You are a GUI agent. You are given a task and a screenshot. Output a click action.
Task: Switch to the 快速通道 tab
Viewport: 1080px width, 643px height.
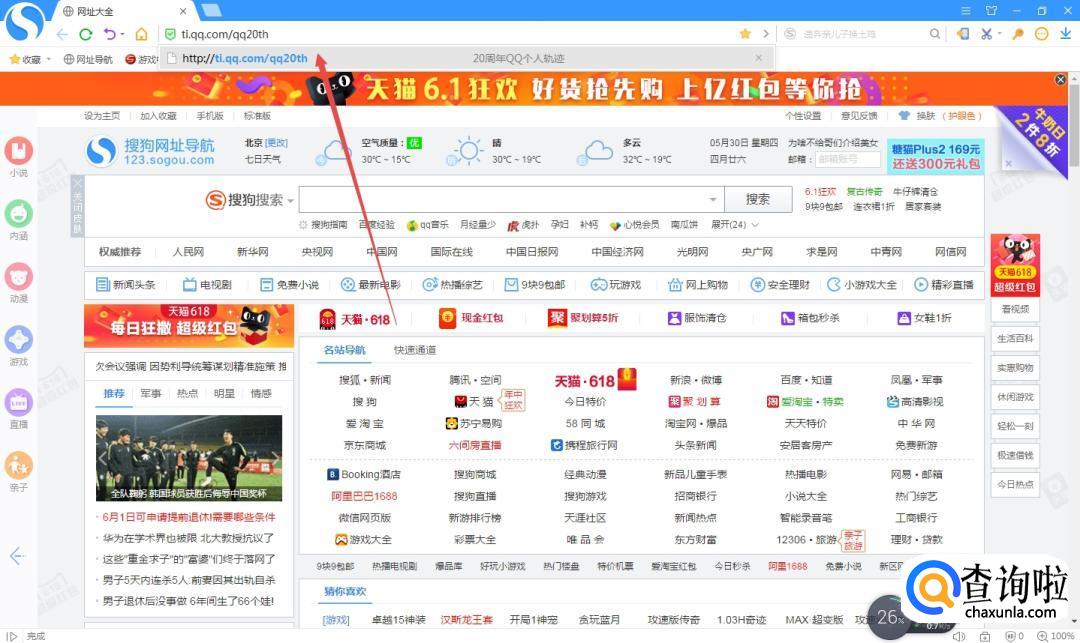click(415, 350)
